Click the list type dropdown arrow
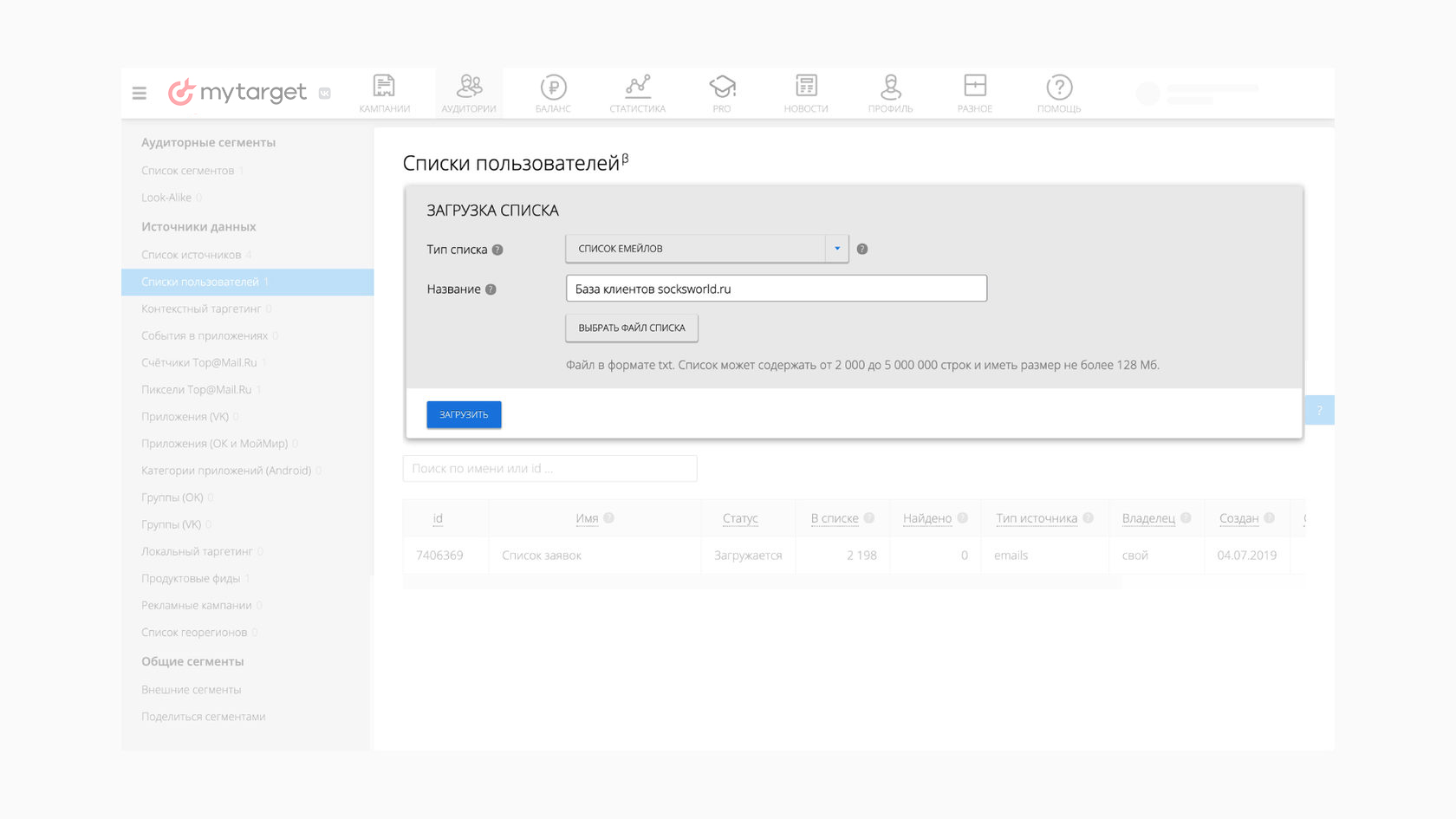Screen dimensions: 1456x819 [x=837, y=249]
